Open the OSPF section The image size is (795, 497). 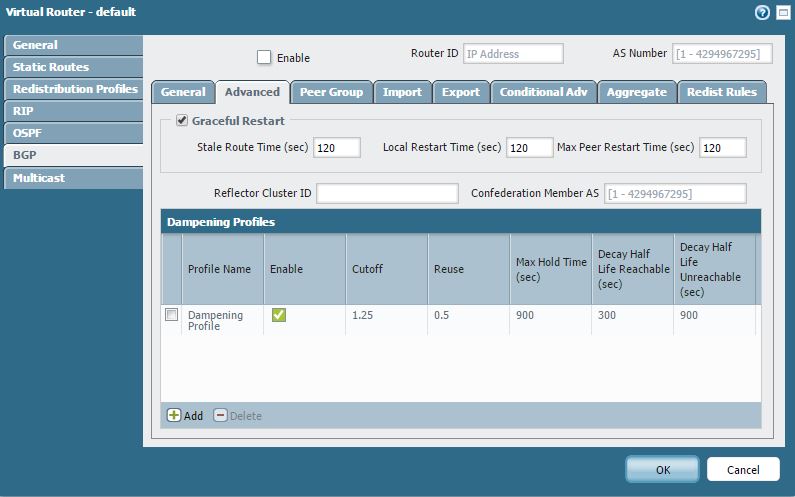click(x=74, y=133)
